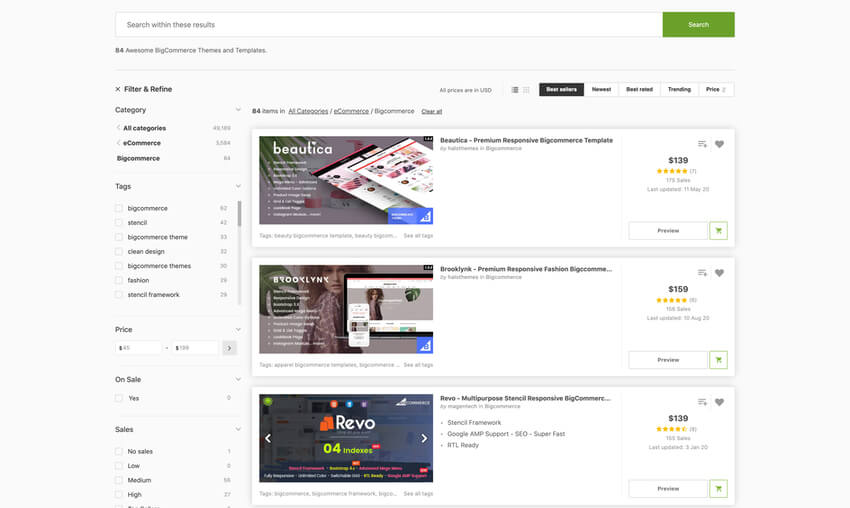The height and width of the screenshot is (508, 850).
Task: Favorite the Beautica template heart icon
Action: click(719, 144)
